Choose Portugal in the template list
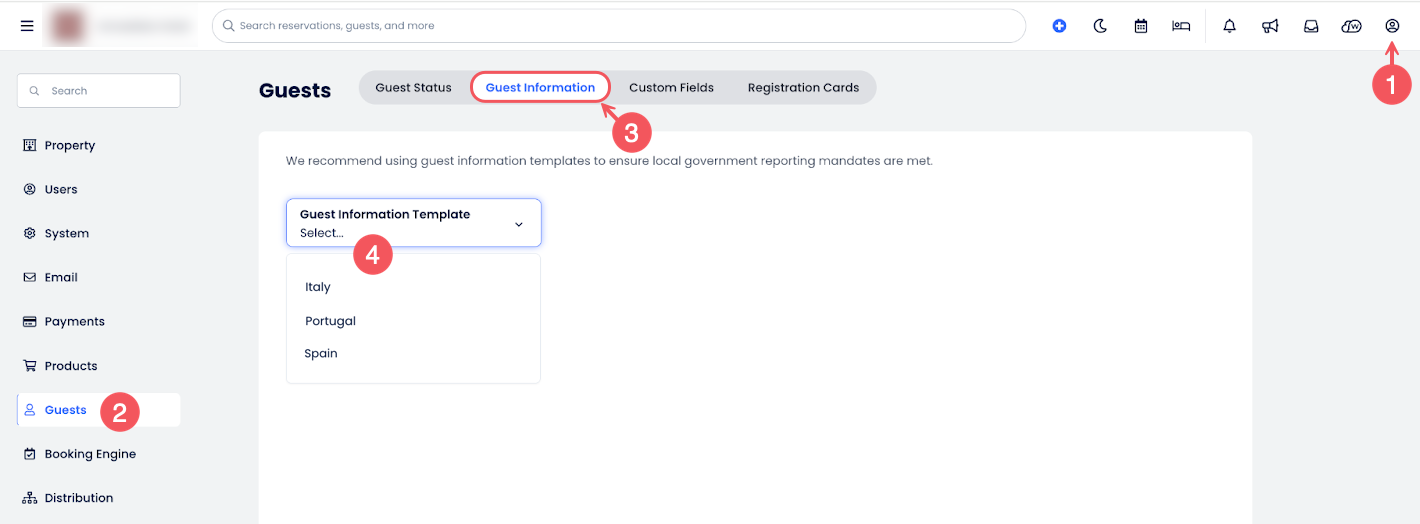Image resolution: width=1420 pixels, height=524 pixels. coord(330,321)
